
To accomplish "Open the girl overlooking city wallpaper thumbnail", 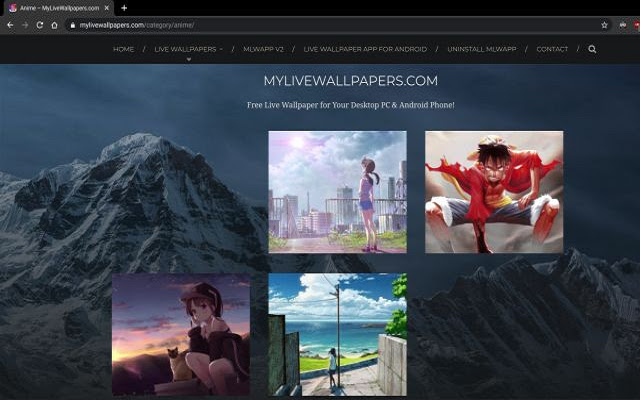I will click(338, 192).
